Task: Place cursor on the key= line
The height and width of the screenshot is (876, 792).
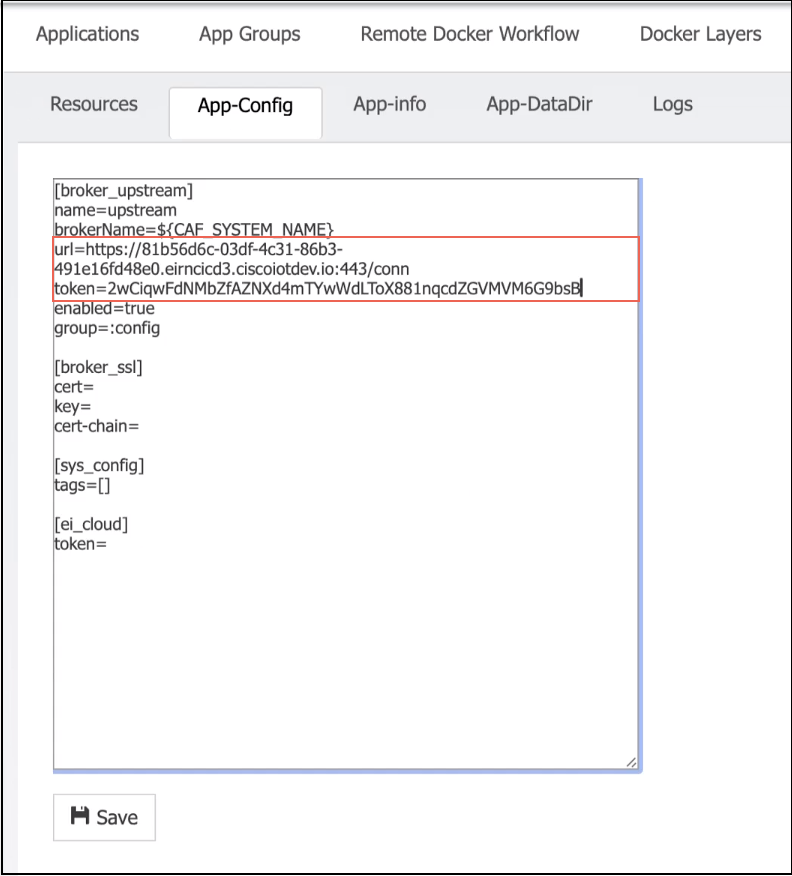Action: (73, 406)
